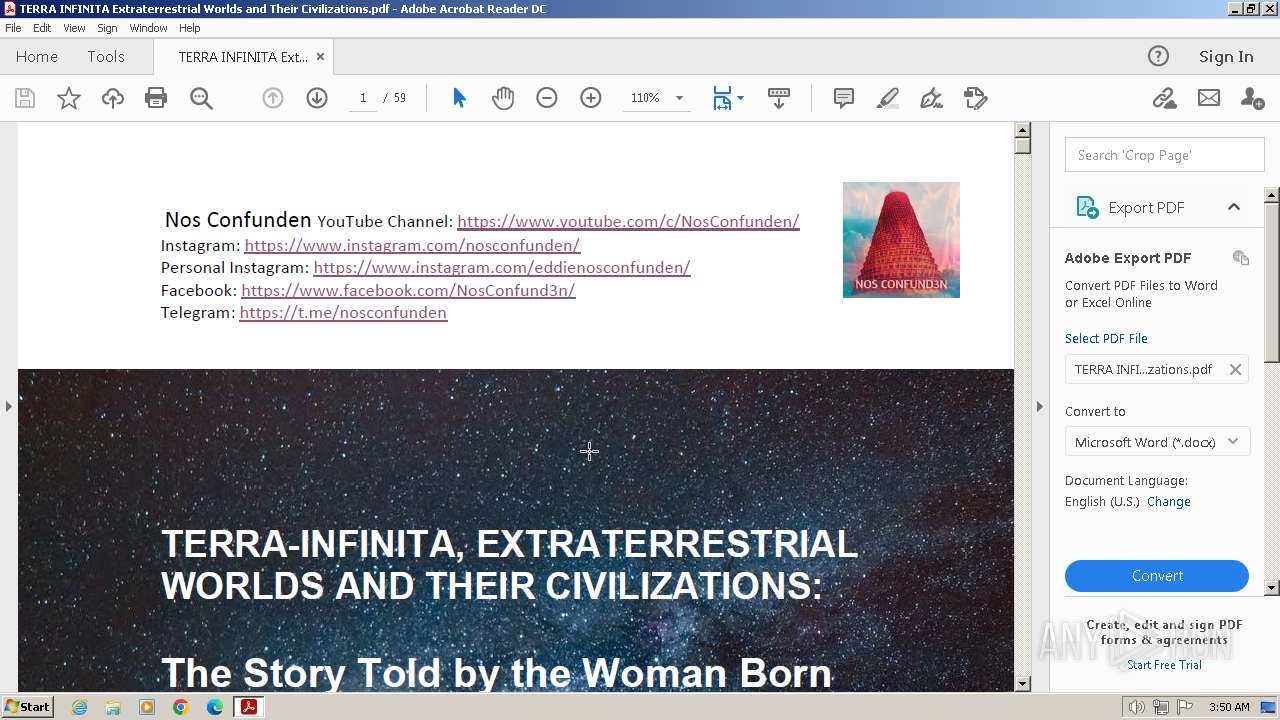Click the Search 'Crop Page' field

click(1165, 155)
